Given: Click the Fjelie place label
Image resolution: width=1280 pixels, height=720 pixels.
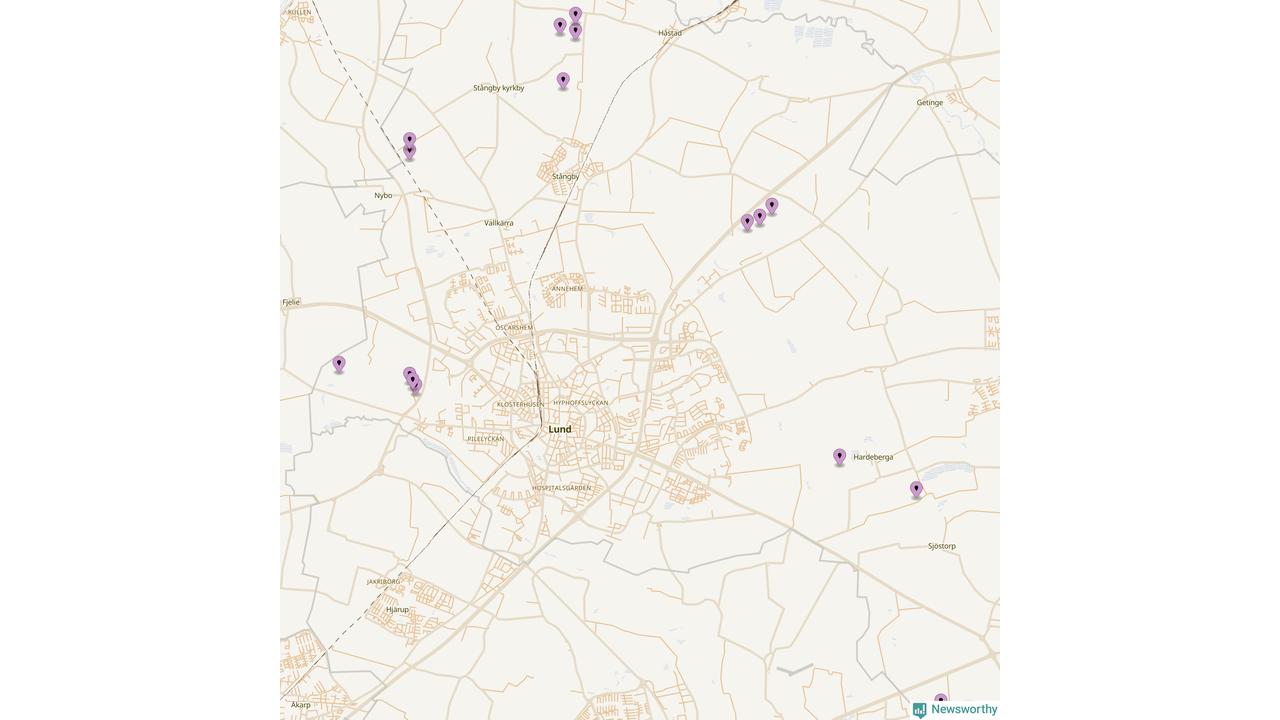Looking at the screenshot, I should click(x=291, y=302).
